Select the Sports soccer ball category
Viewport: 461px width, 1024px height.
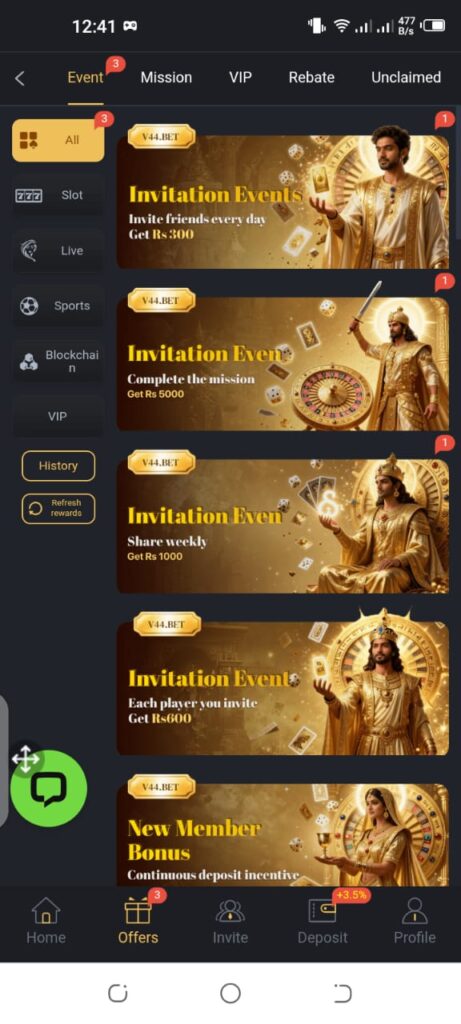coord(29,306)
